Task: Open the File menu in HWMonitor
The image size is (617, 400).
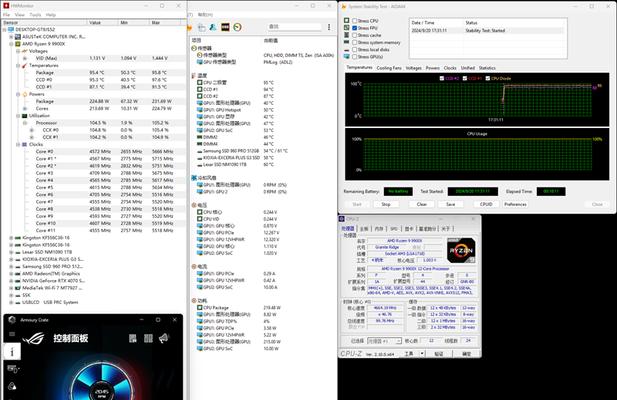Action: (x=6, y=15)
